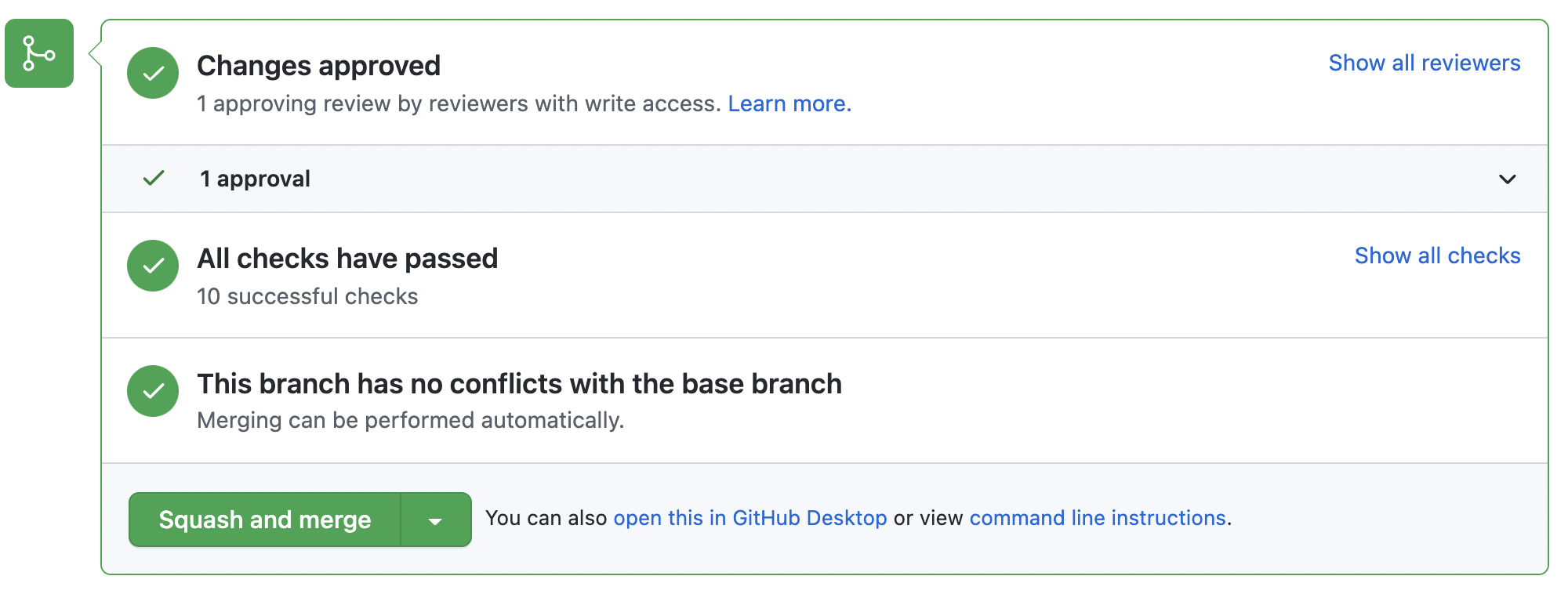Viewport: 1568px width, 594px height.
Task: Click Merging can be performed automatically text
Action: 411,420
